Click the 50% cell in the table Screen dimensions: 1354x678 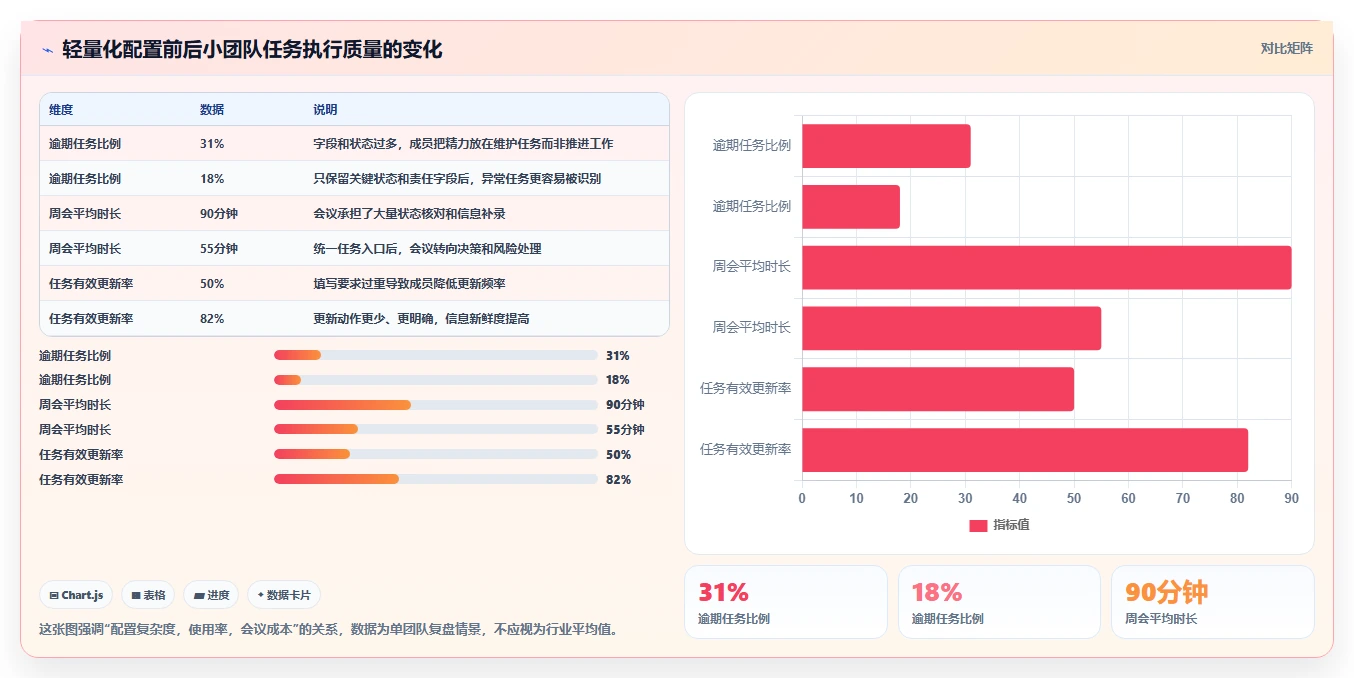point(212,284)
